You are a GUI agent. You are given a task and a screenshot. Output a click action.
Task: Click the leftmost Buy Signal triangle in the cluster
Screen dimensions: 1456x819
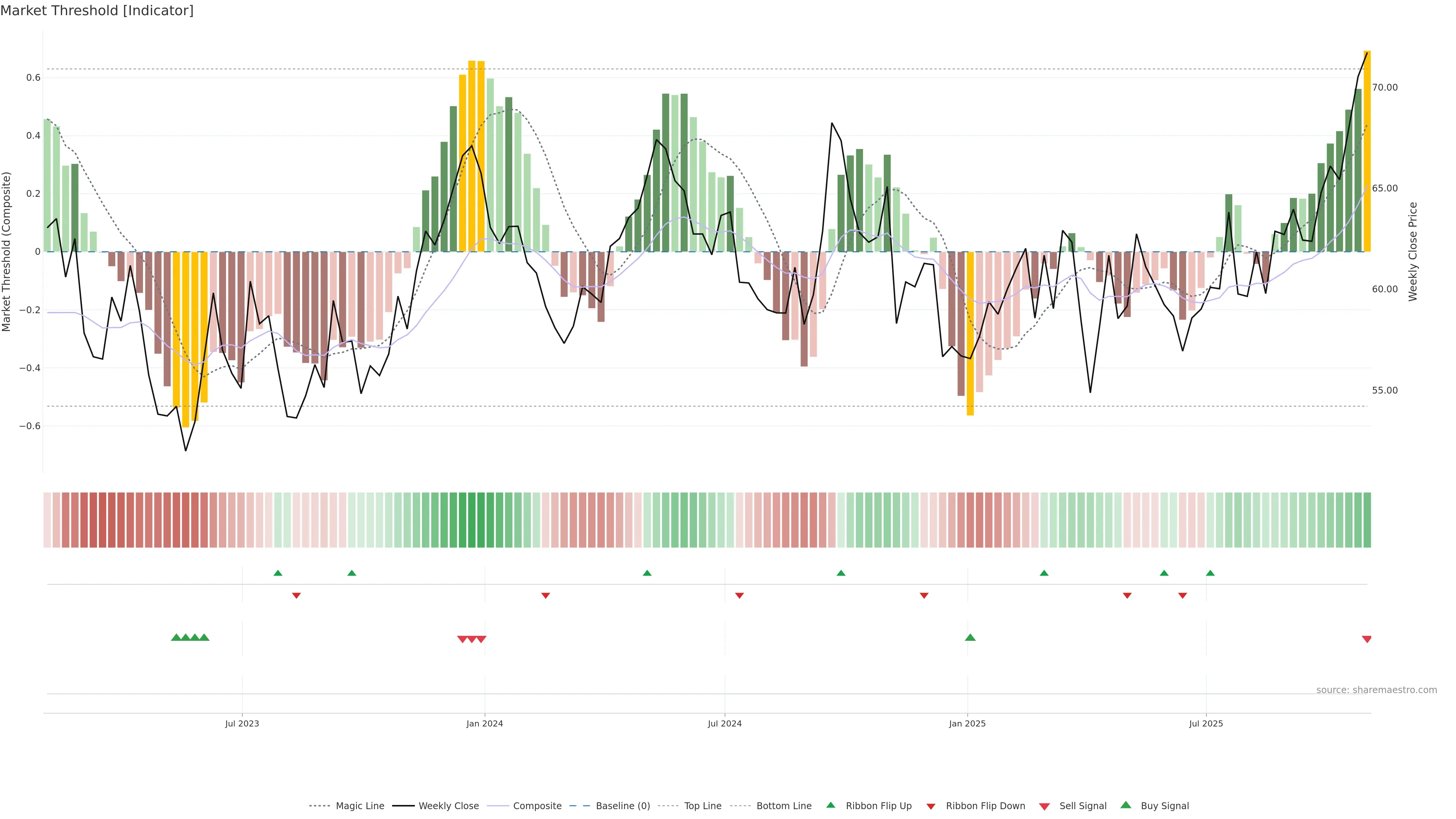176,637
